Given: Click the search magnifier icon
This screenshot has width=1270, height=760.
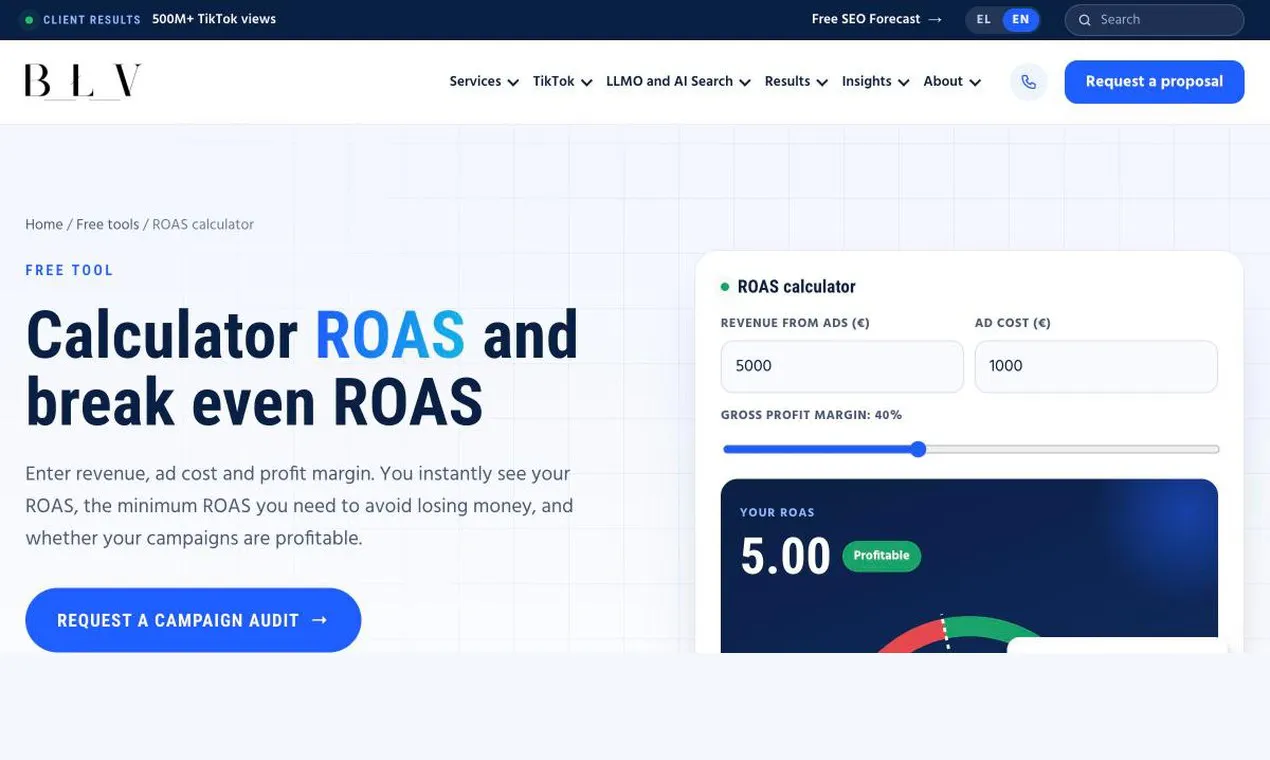Looking at the screenshot, I should pos(1084,20).
